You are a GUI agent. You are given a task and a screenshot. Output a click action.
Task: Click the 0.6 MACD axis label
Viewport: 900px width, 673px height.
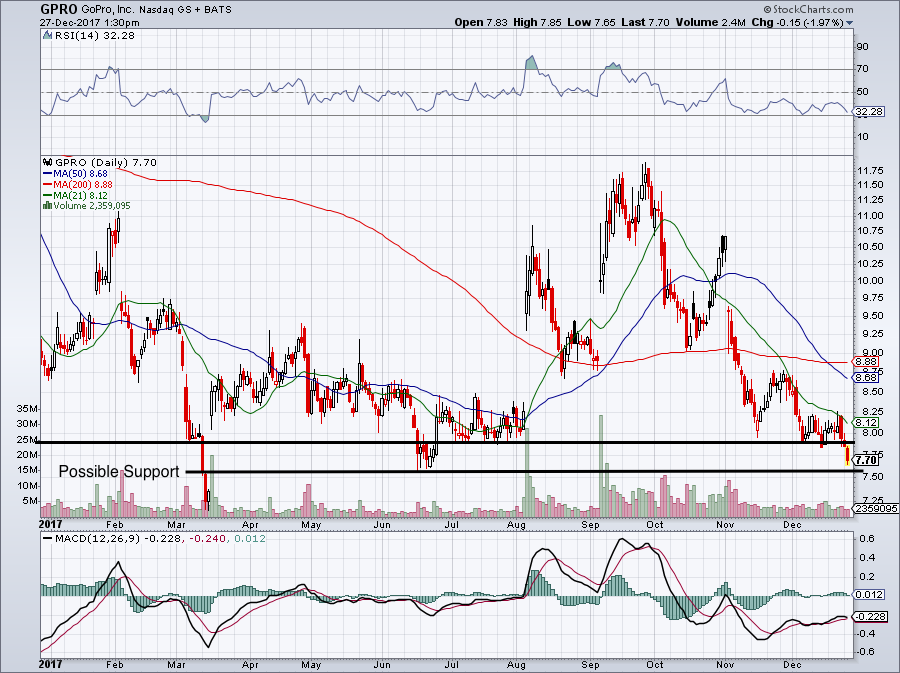click(x=868, y=539)
